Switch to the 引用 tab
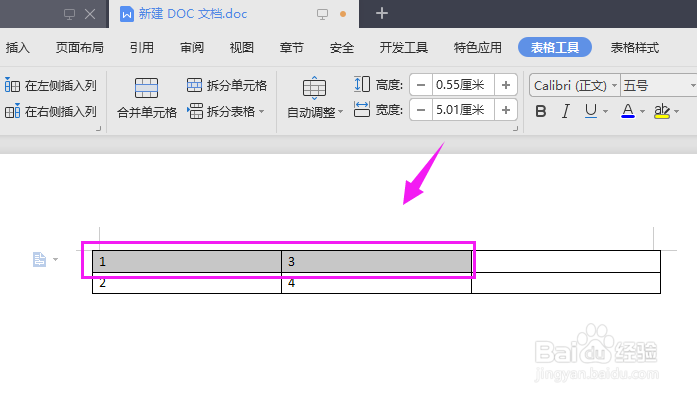Viewport: 697px width, 398px height. point(142,48)
